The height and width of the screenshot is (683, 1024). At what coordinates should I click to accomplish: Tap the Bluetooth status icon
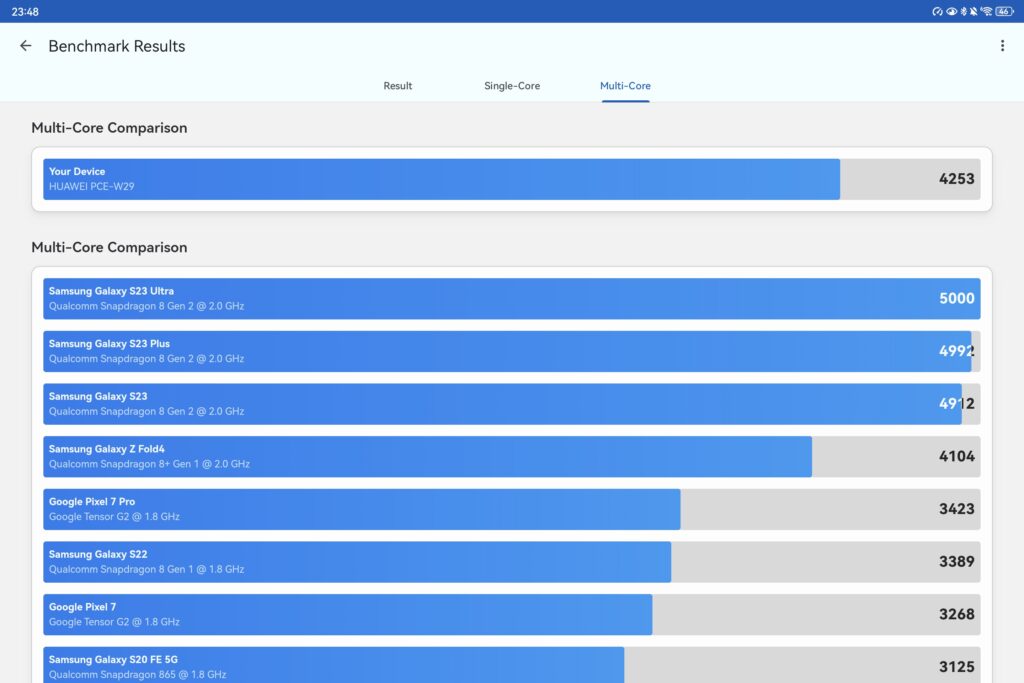963,11
